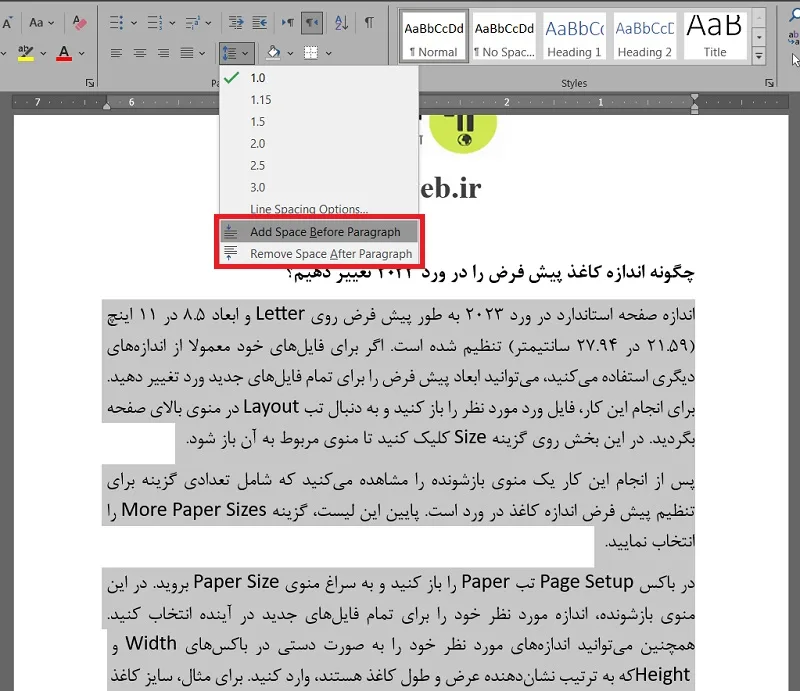Image resolution: width=800 pixels, height=691 pixels.
Task: Center the paragraph text
Action: [x=140, y=53]
